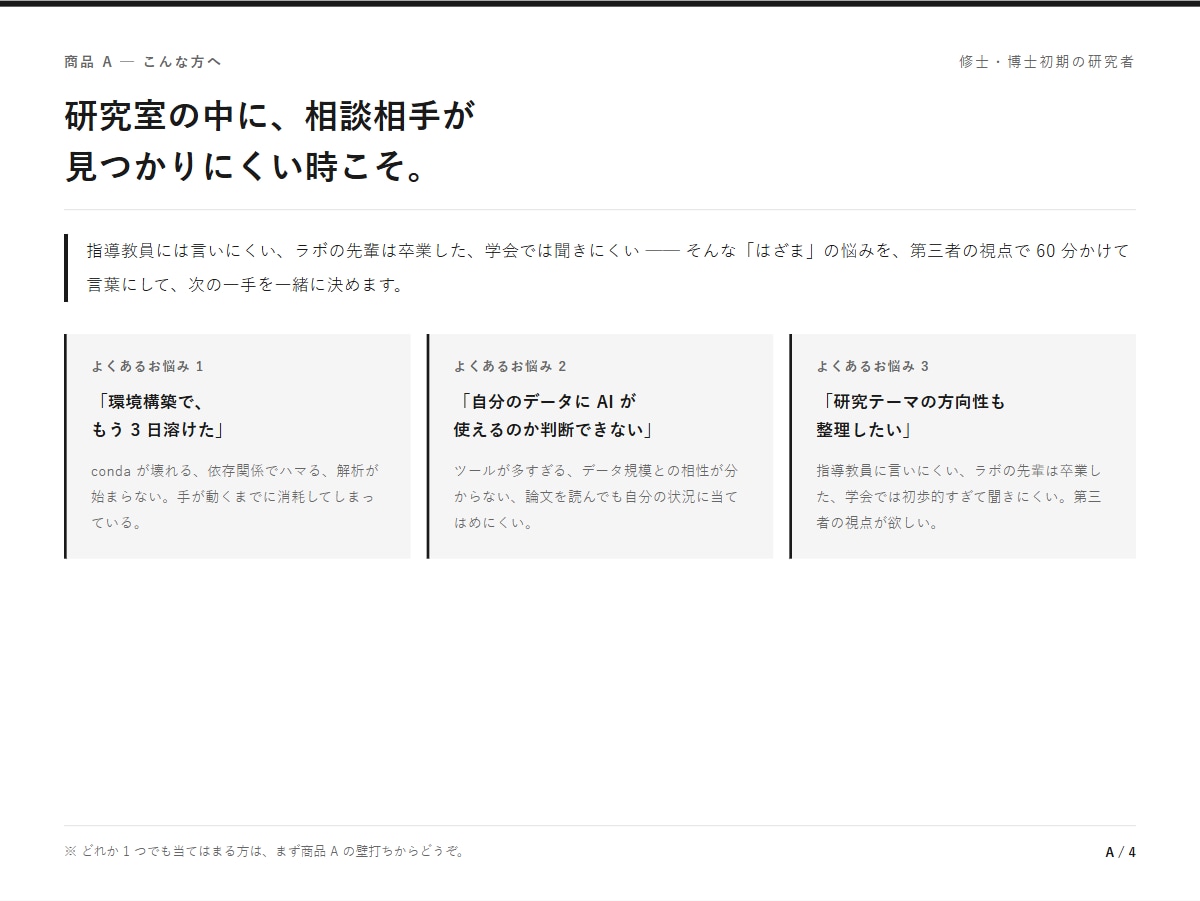Select the headline 研究室の中に、相談相手が
The width and height of the screenshot is (1200, 901).
point(269,116)
